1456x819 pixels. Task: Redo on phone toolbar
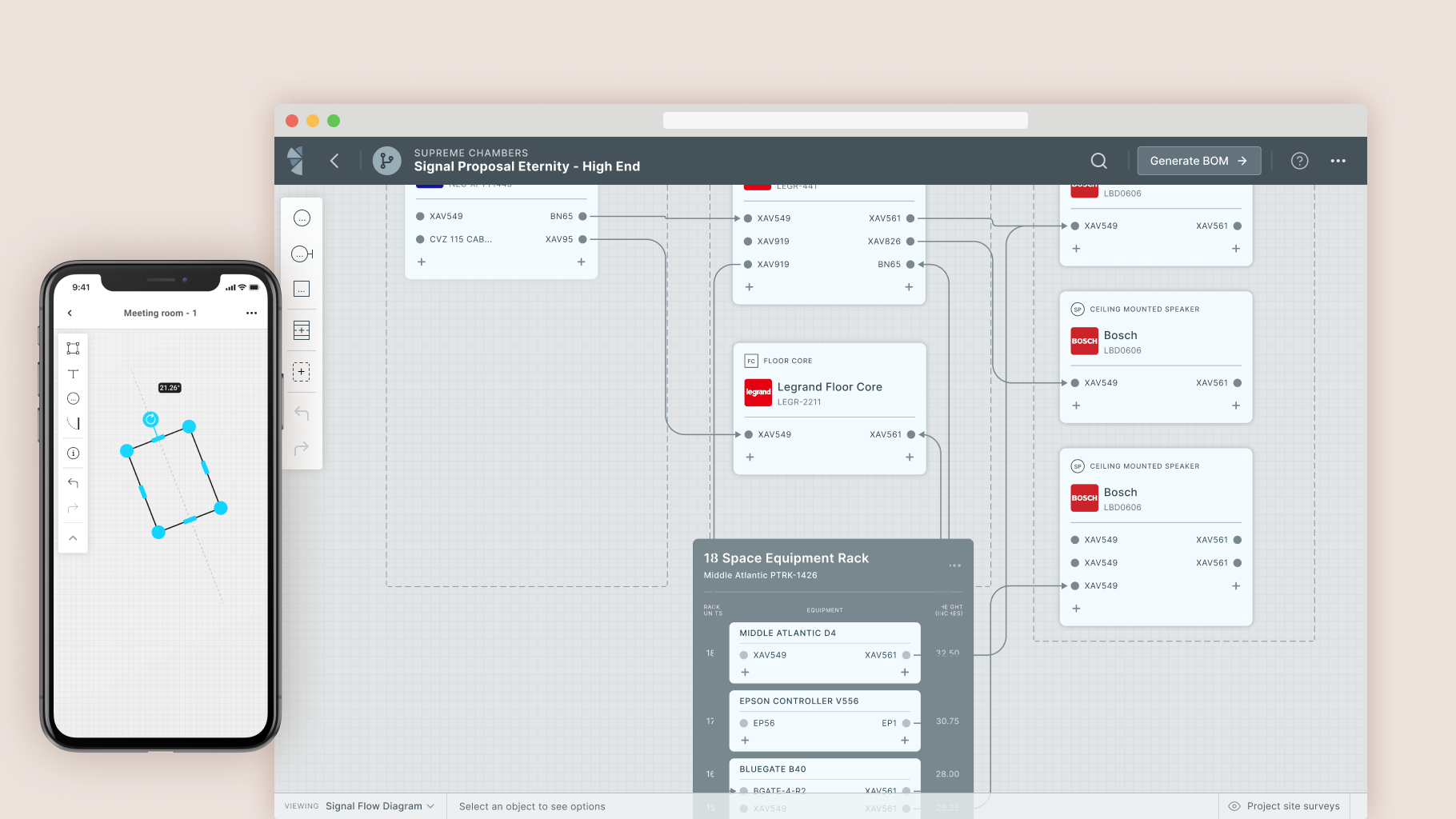click(x=73, y=509)
